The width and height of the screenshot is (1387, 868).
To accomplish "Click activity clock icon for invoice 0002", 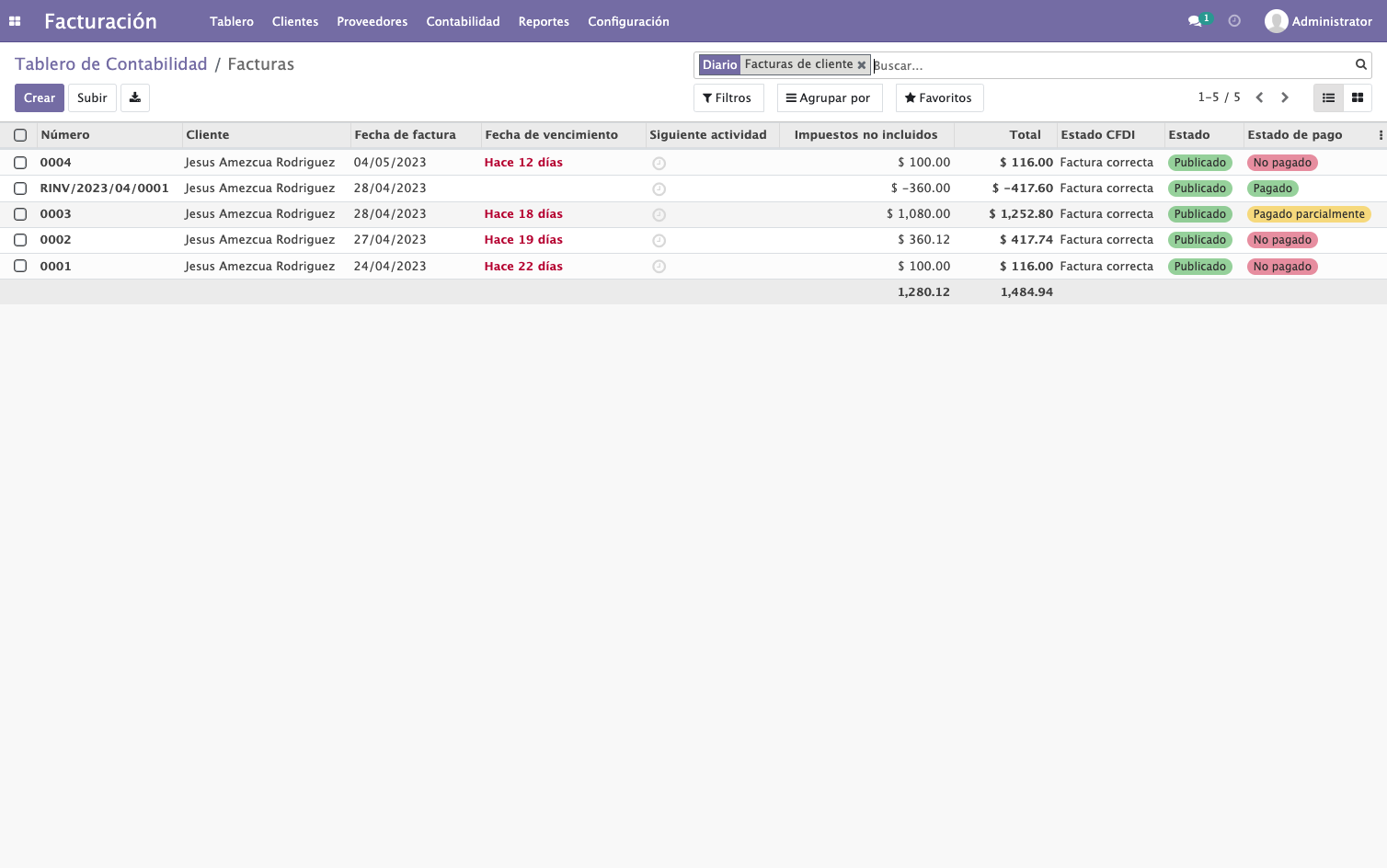I will 659,241.
